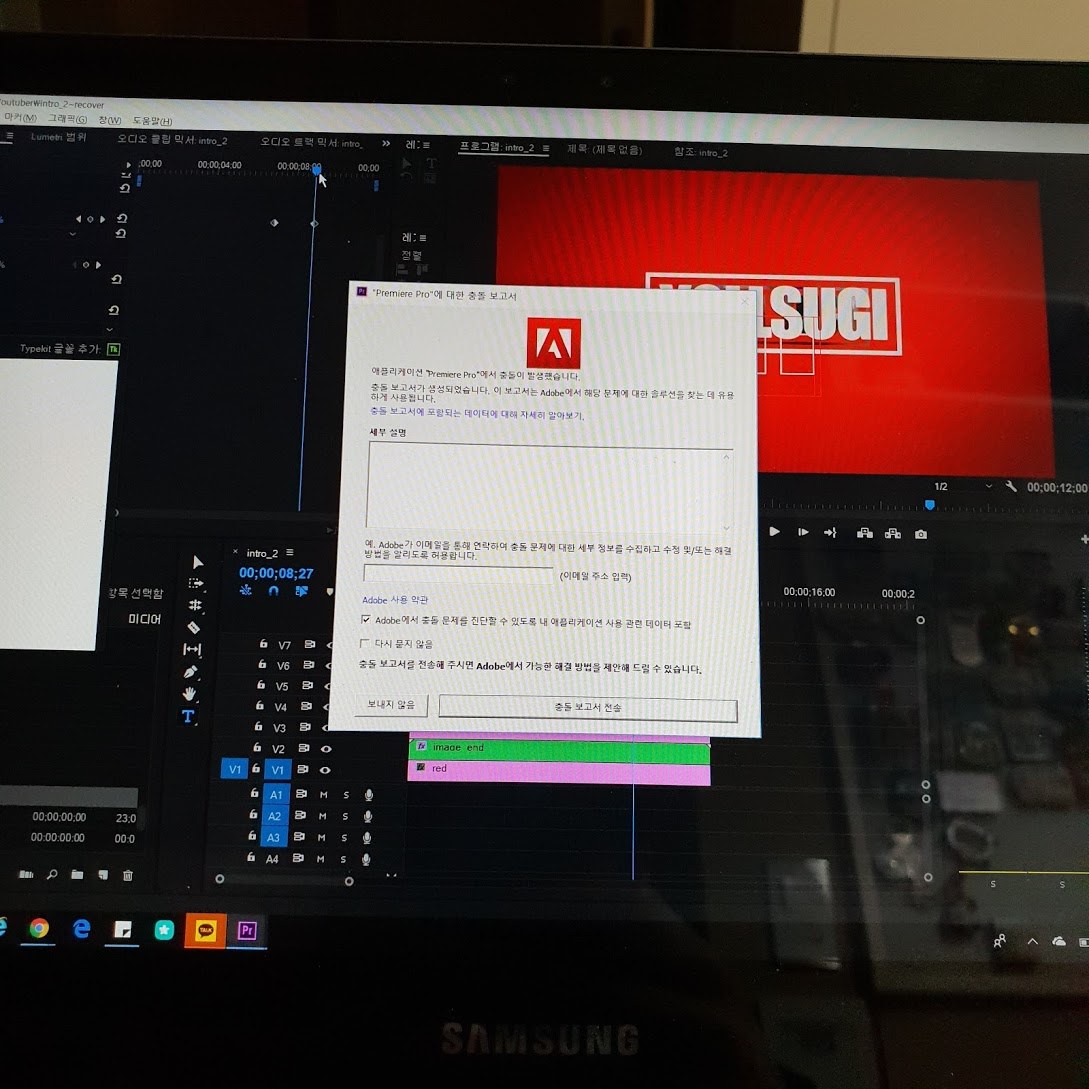
Task: Select the Ripple Edit tool
Action: [195, 605]
